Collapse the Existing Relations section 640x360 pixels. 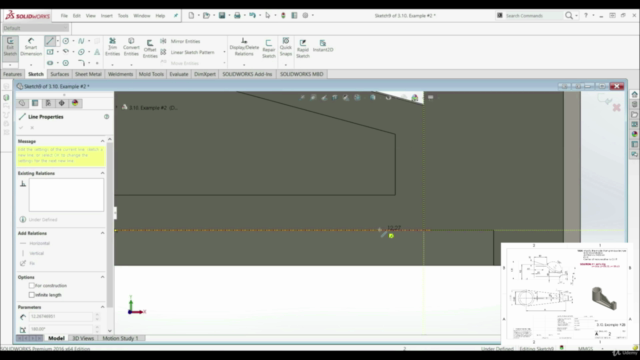coord(102,173)
